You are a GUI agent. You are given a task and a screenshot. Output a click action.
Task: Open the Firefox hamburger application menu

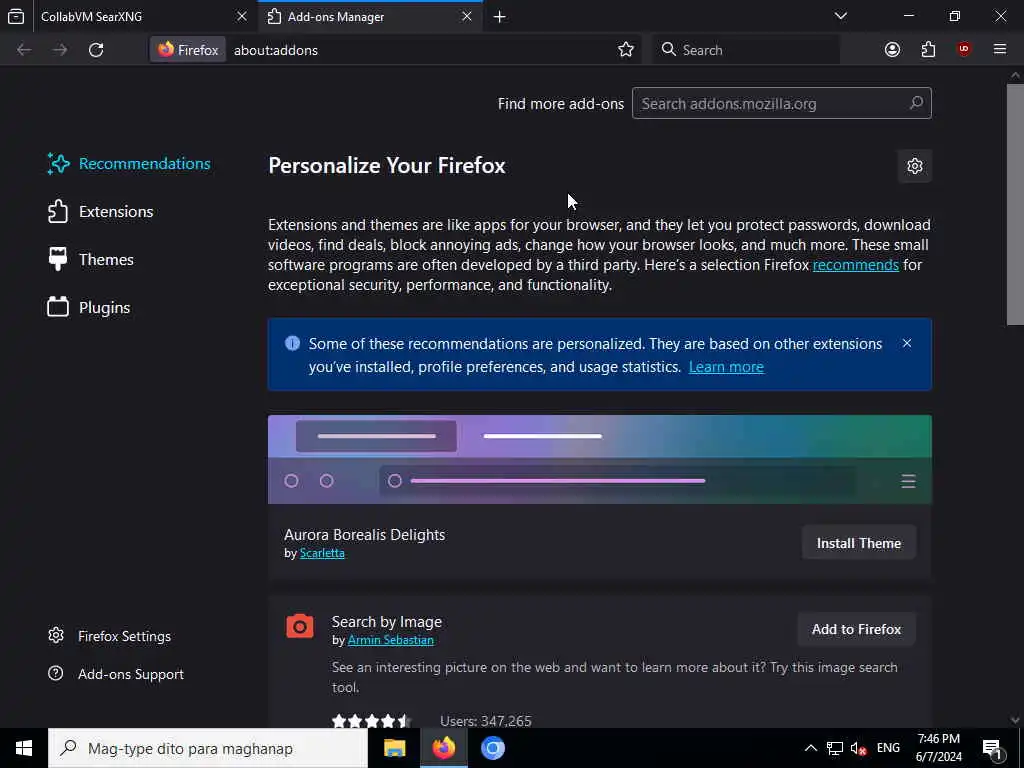pos(1000,50)
